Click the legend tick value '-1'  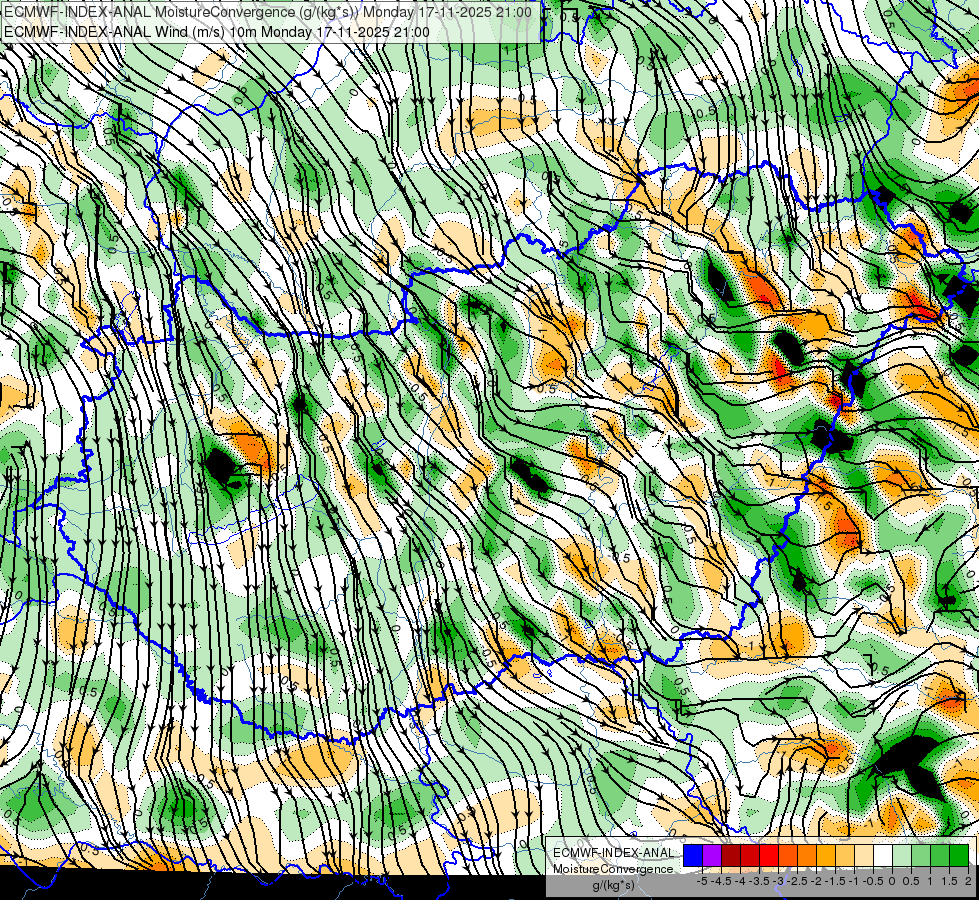[x=854, y=881]
